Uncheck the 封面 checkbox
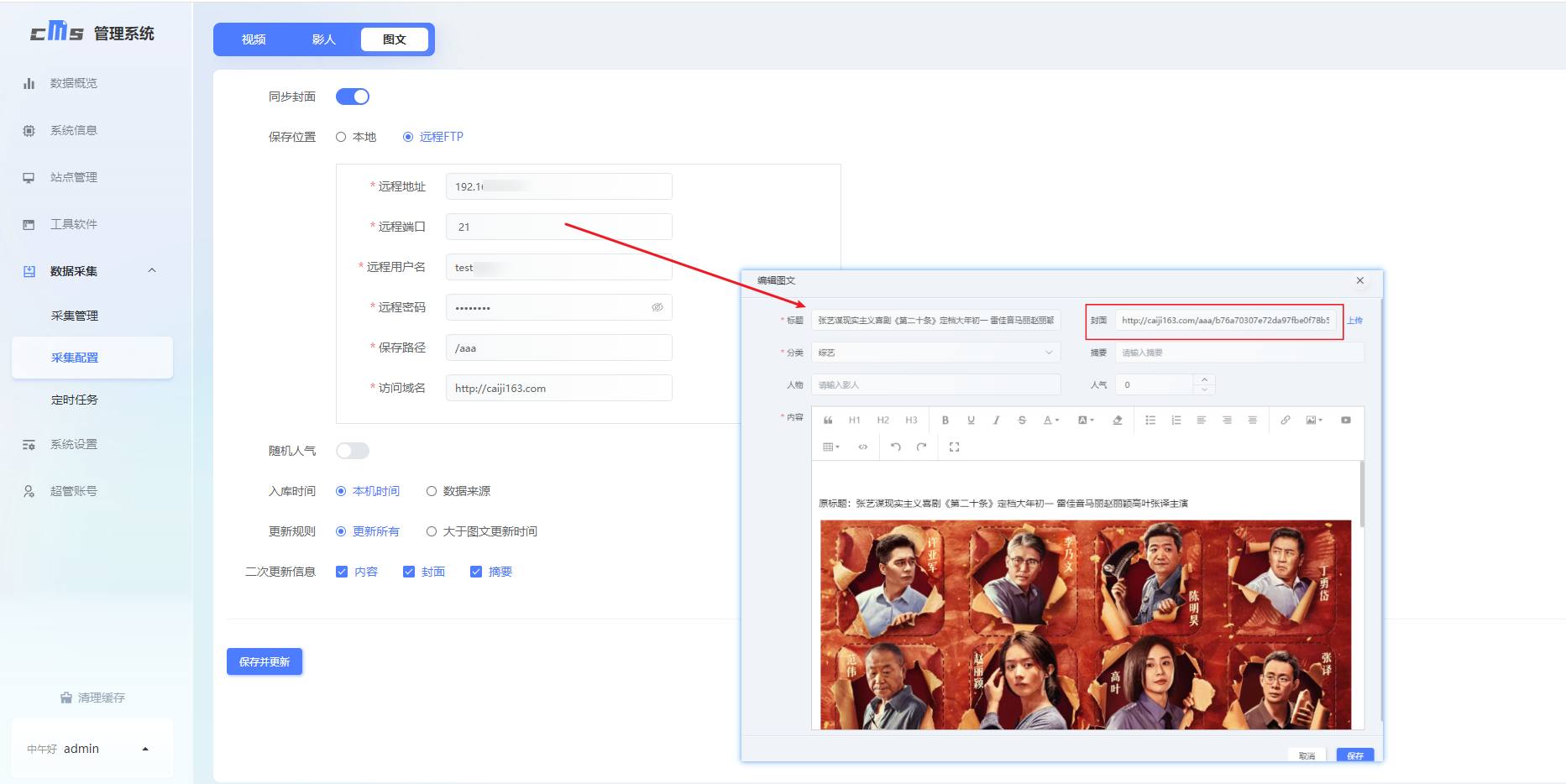 [409, 572]
